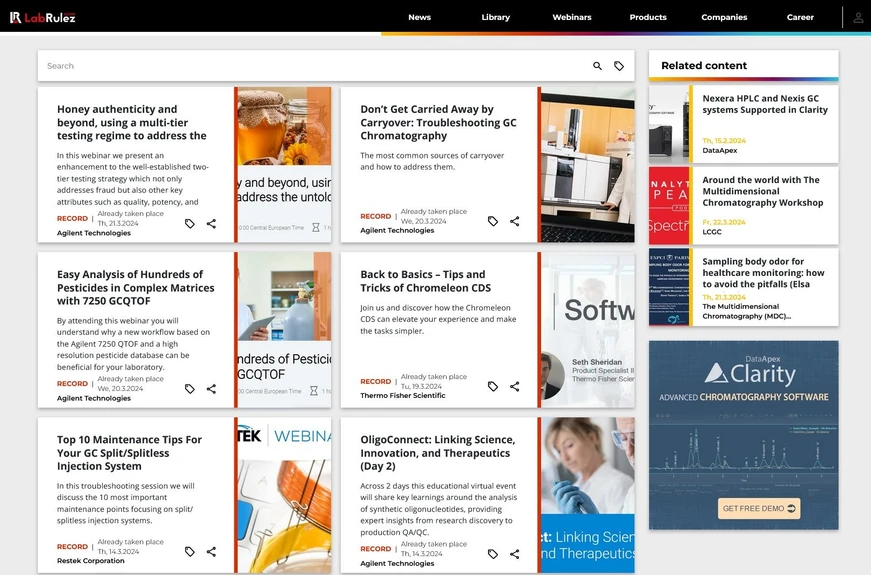Click tag icon on Chromeleon CDS card
The image size is (871, 575).
(493, 386)
